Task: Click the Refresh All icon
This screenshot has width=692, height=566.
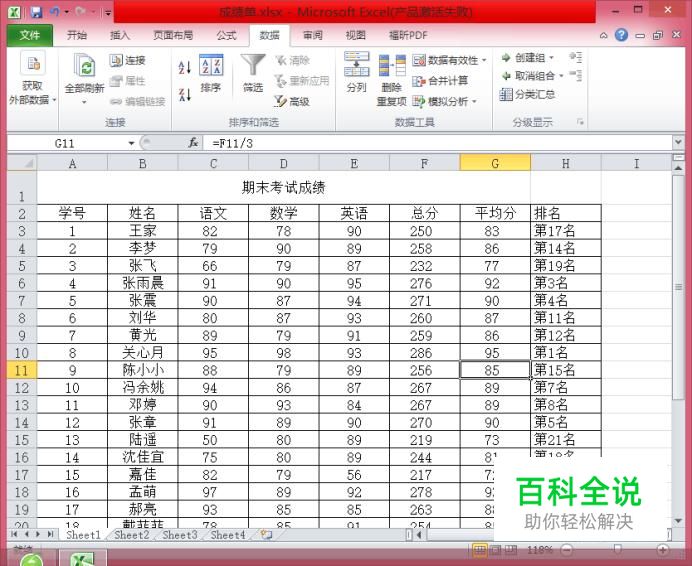Action: (85, 67)
